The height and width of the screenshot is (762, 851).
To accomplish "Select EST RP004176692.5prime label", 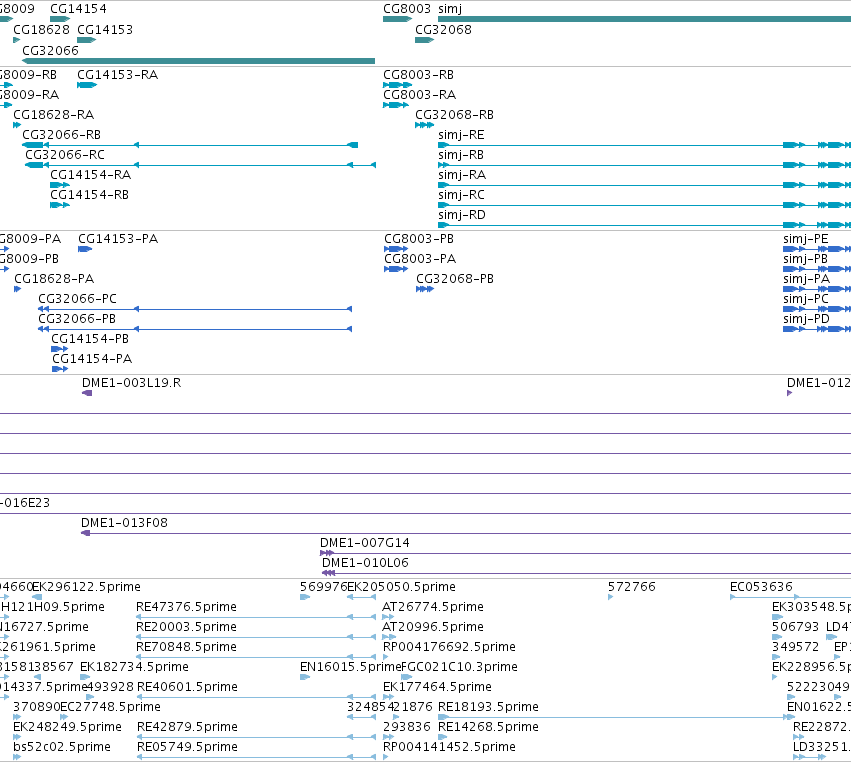I will pos(449,647).
